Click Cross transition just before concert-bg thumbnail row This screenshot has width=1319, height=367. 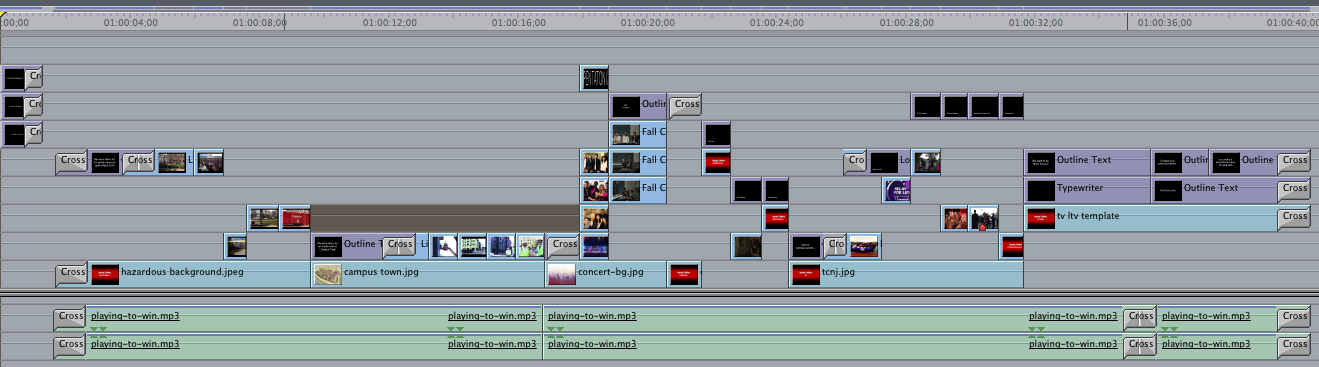pos(564,245)
